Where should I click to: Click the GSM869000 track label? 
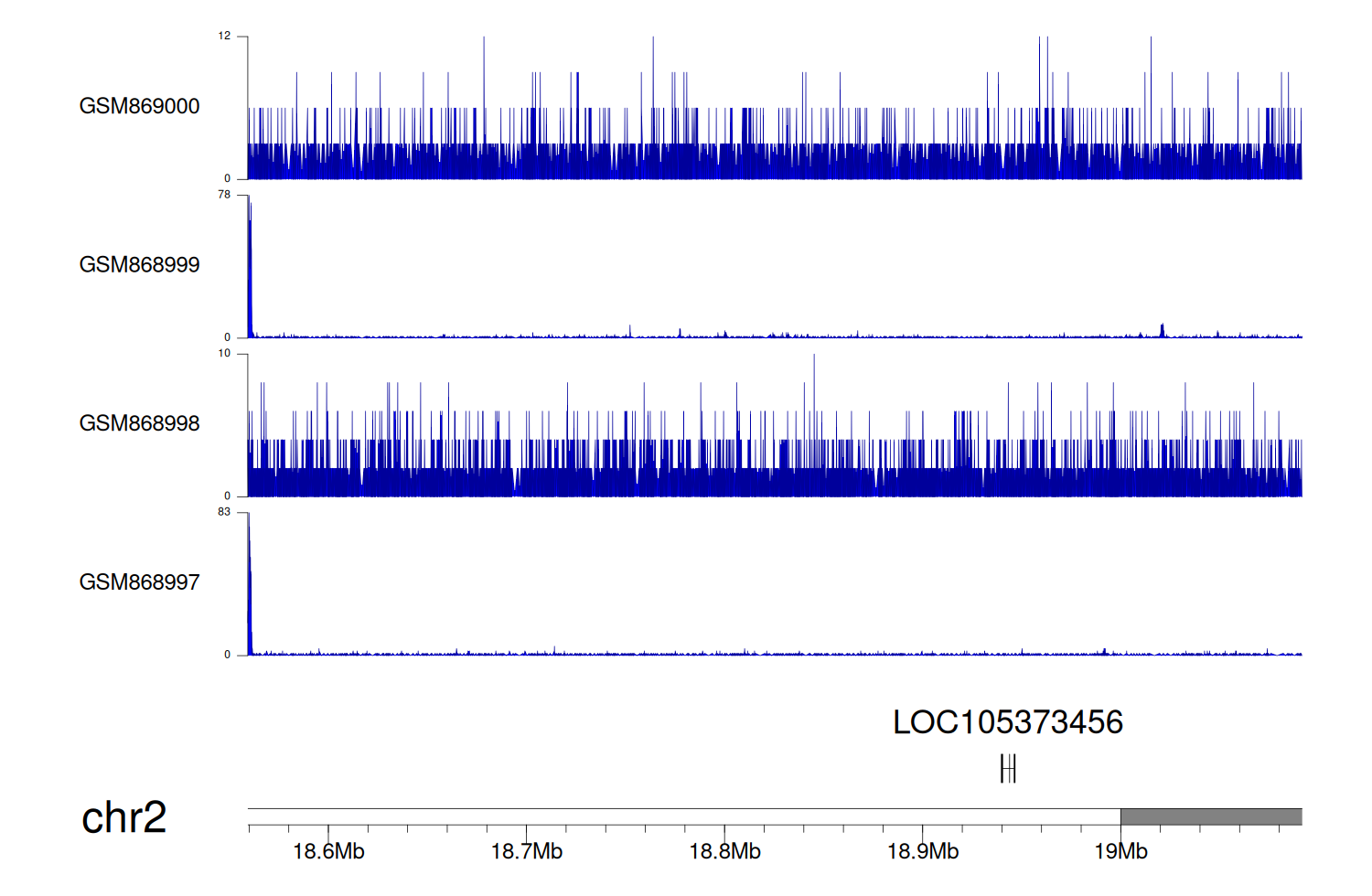(139, 106)
